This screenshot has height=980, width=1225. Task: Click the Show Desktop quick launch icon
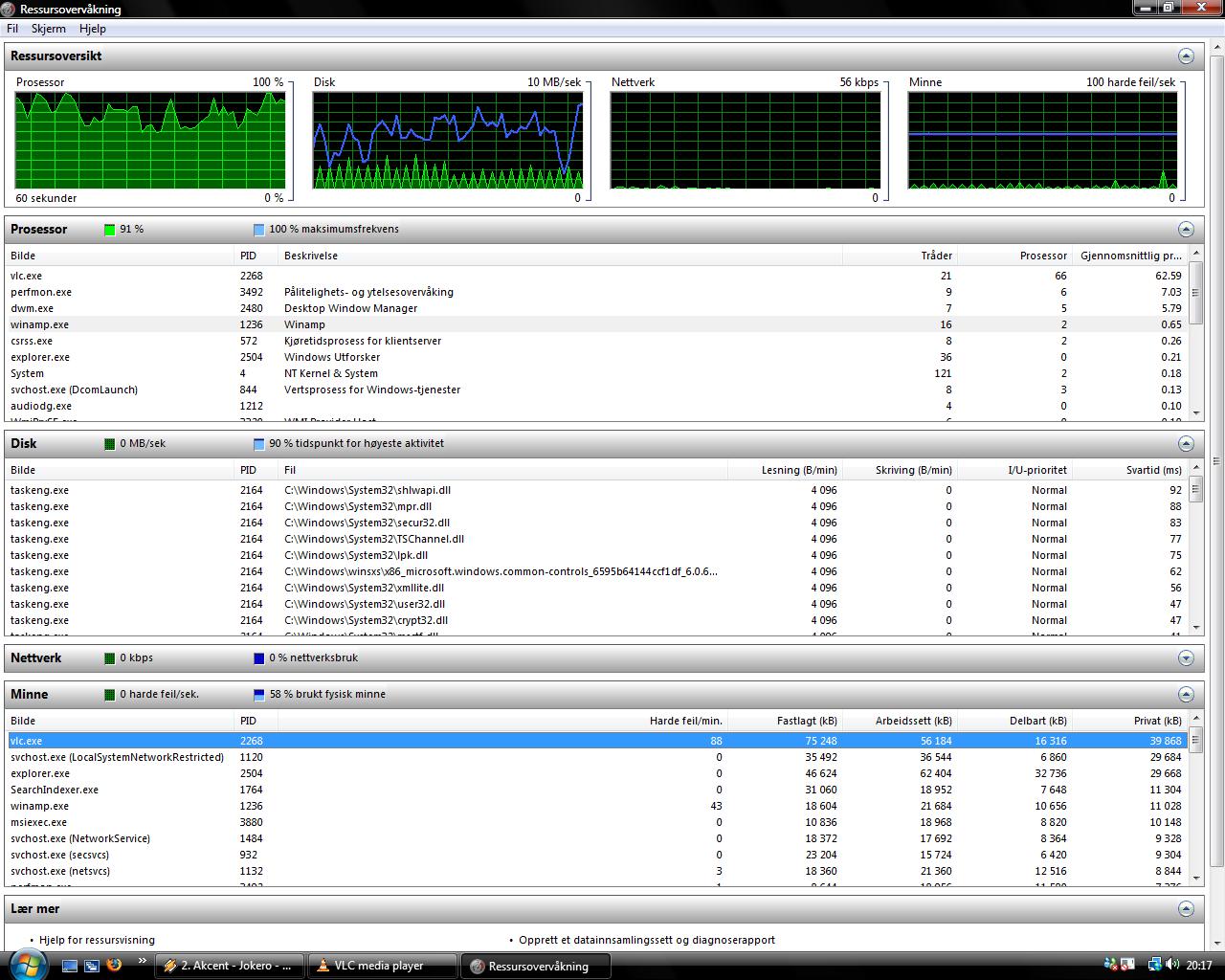70,966
